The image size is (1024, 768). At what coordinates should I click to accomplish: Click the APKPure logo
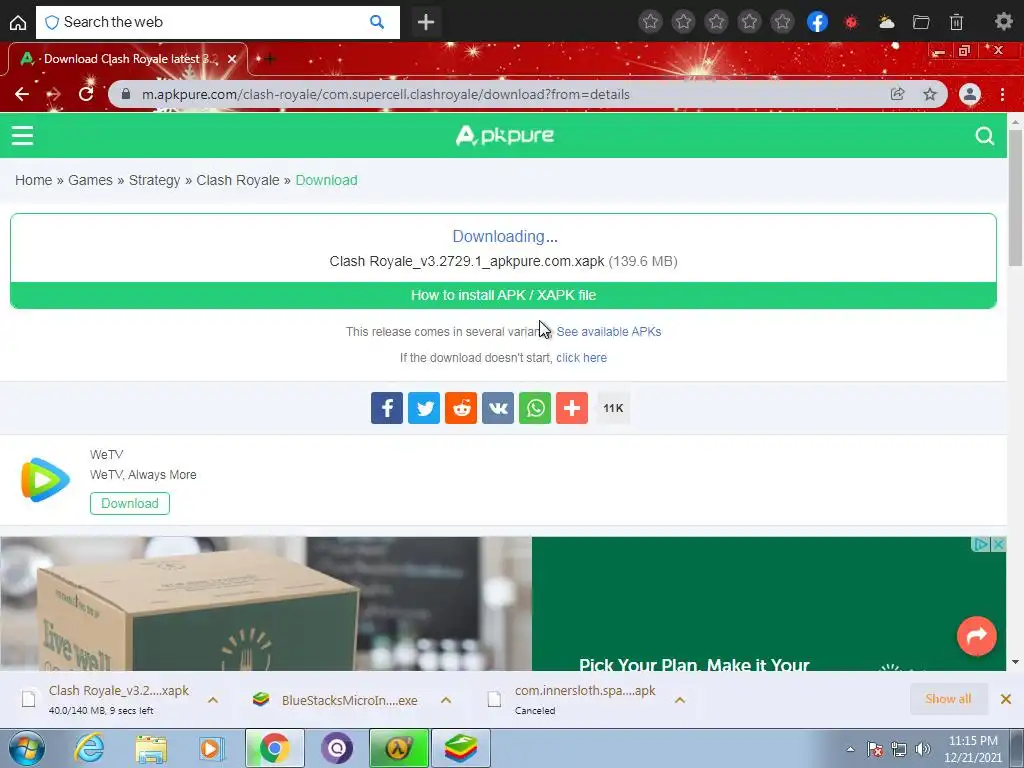[504, 135]
